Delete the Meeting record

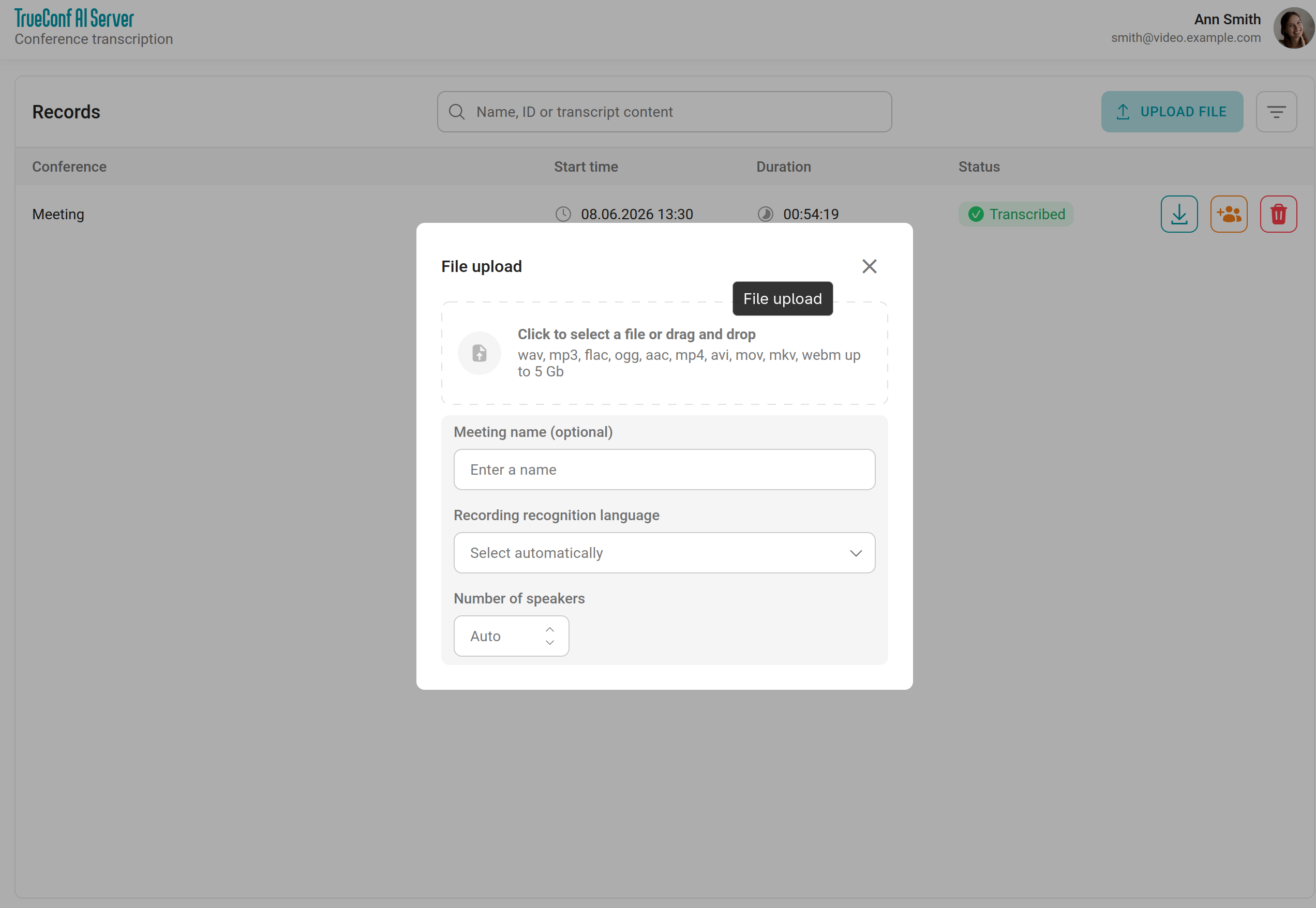point(1278,214)
